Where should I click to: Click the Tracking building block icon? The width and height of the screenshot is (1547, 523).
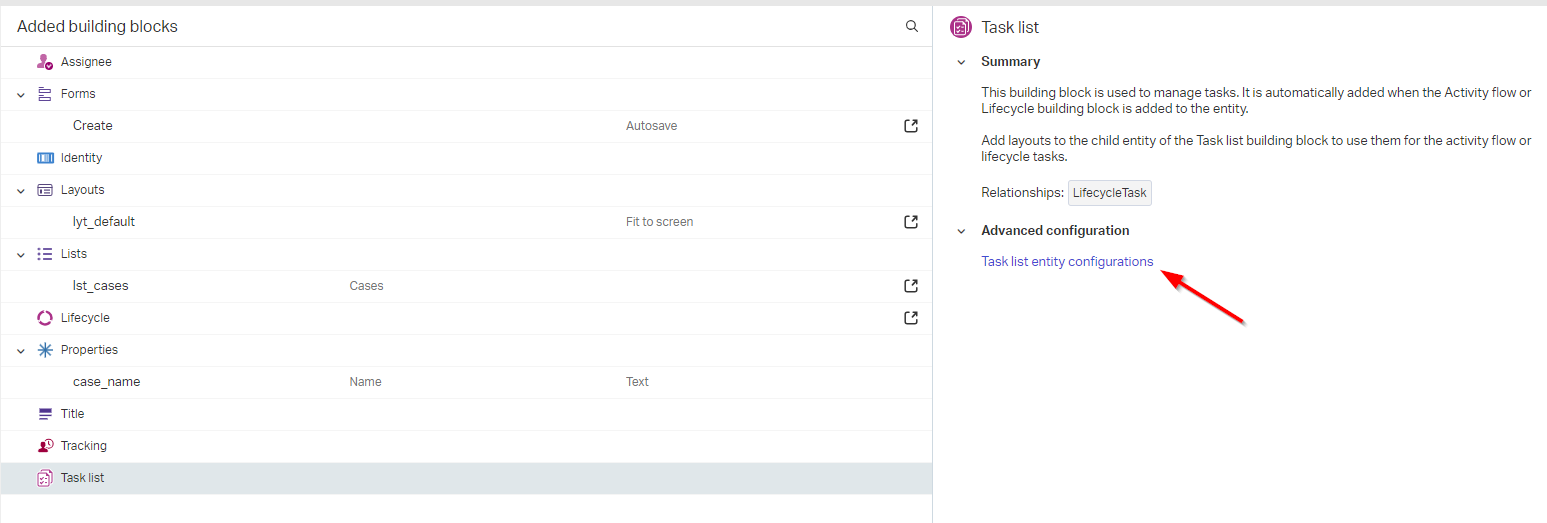tap(45, 446)
